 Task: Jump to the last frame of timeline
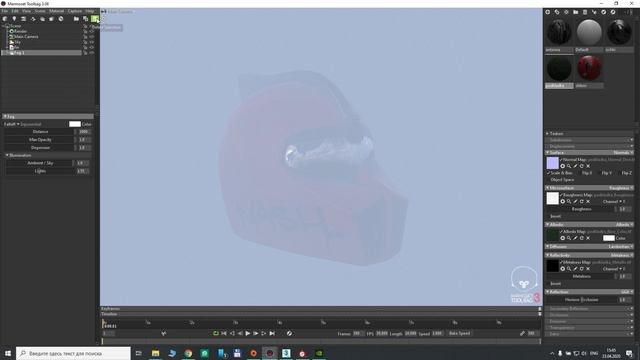click(272, 333)
